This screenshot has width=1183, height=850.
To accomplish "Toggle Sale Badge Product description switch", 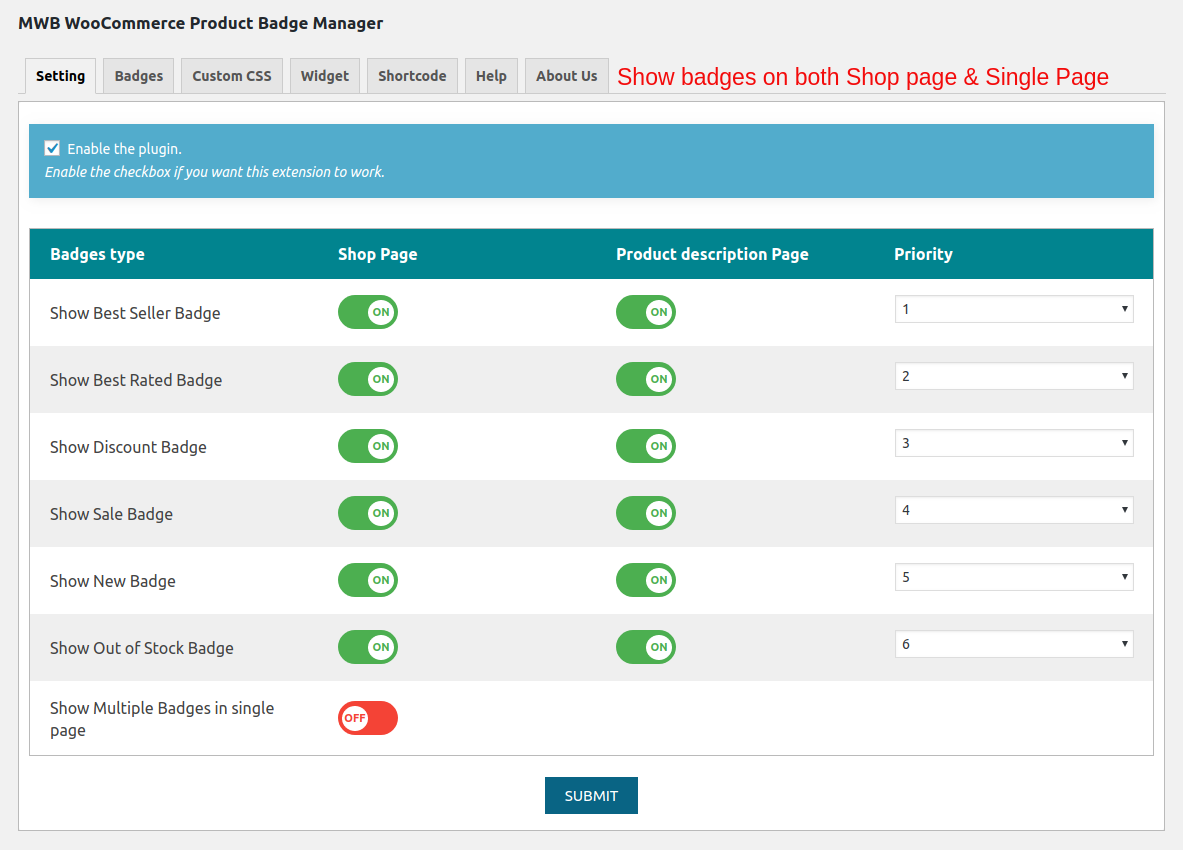I will click(646, 514).
